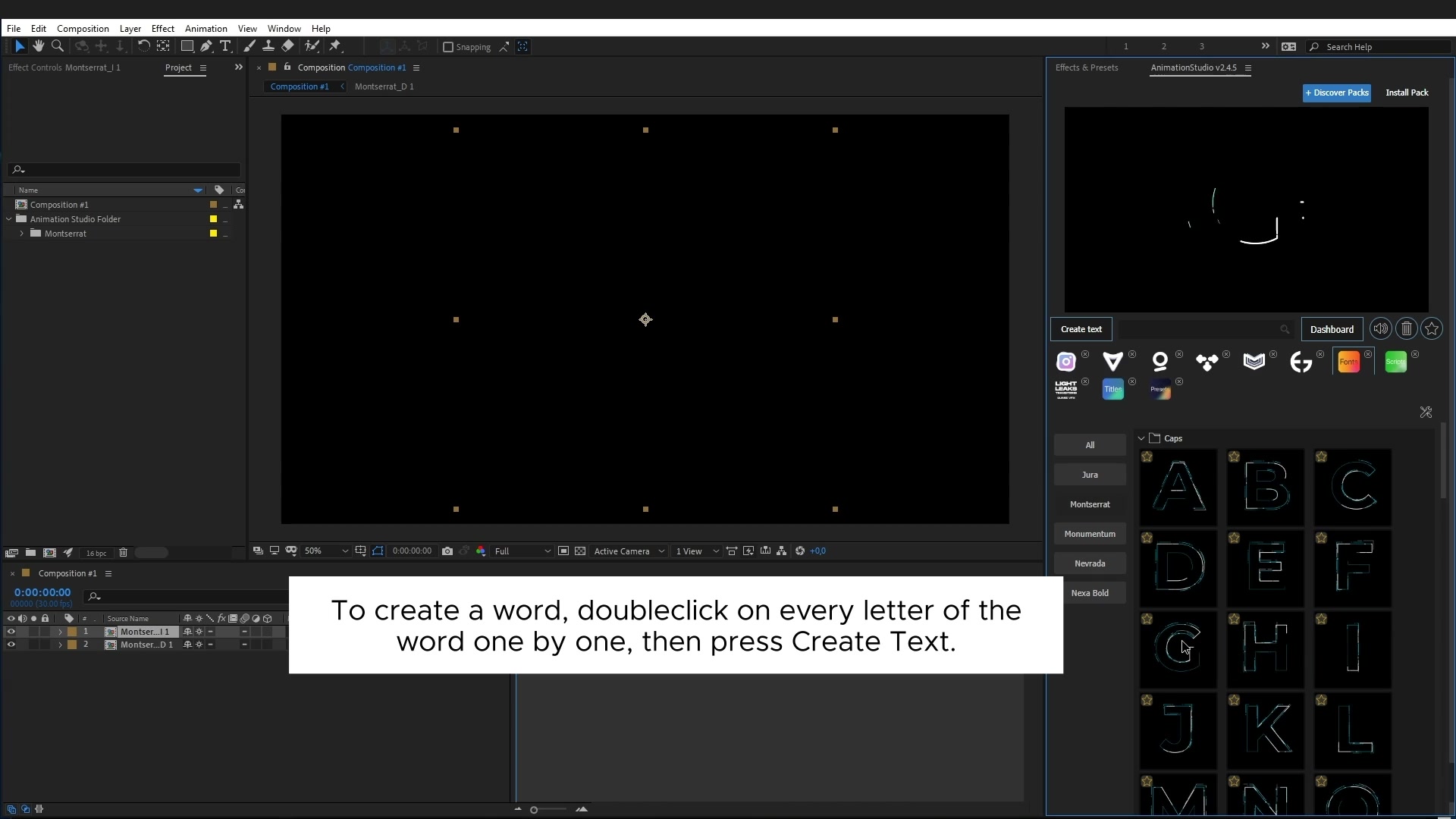
Task: Enable the Snapping checkbox
Action: pos(448,47)
